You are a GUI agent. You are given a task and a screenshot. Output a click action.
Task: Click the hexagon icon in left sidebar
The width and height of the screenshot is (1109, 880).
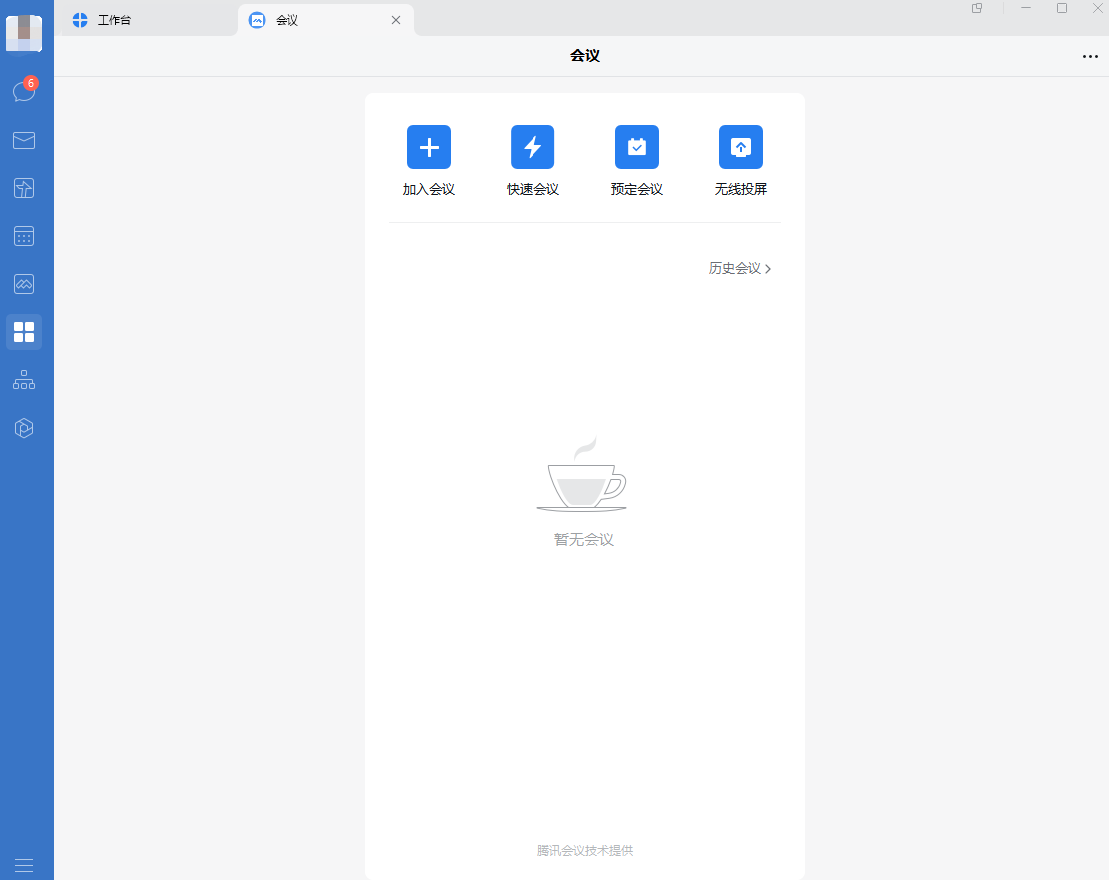(x=24, y=428)
